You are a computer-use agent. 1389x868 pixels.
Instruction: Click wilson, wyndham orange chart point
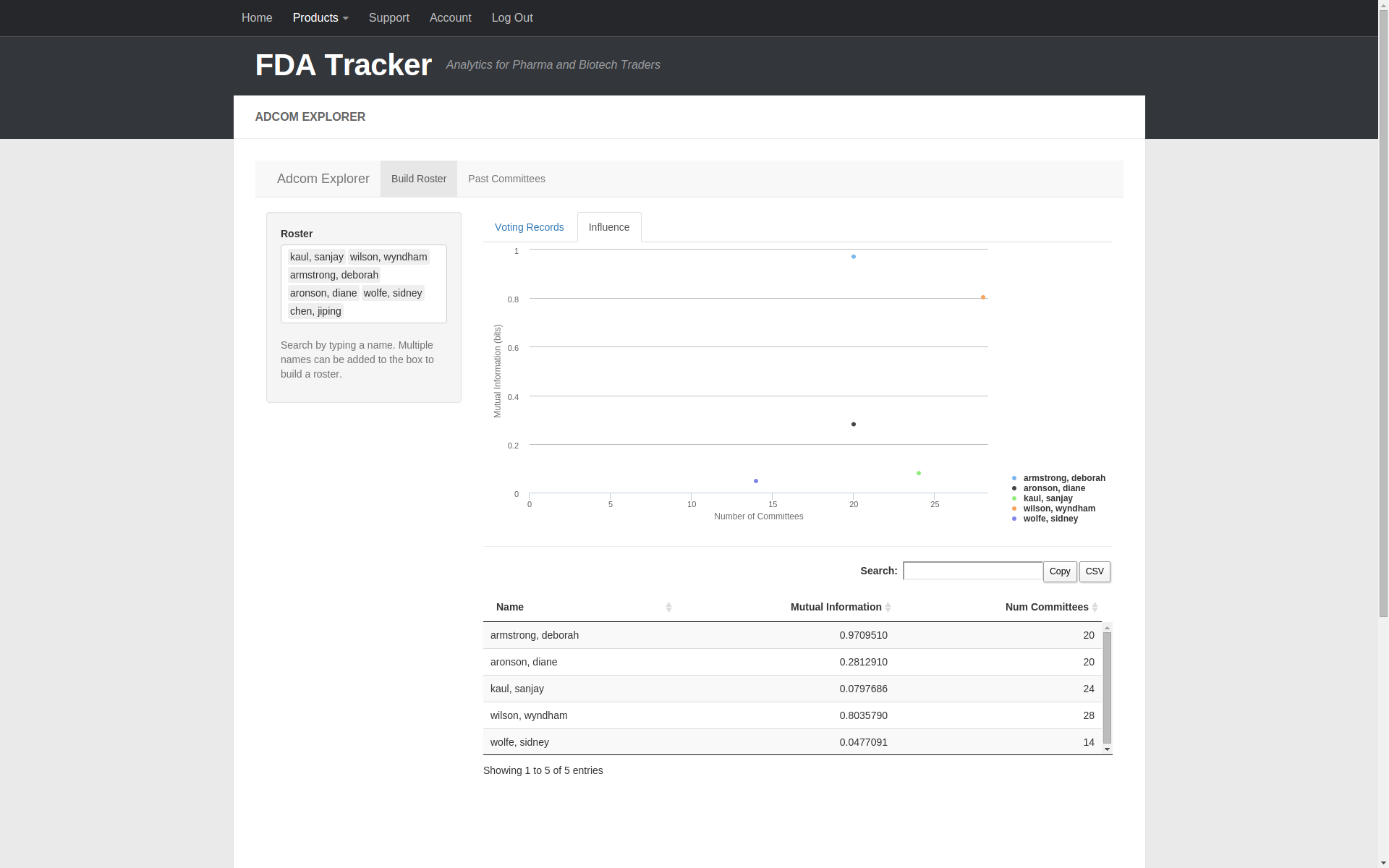click(x=983, y=297)
